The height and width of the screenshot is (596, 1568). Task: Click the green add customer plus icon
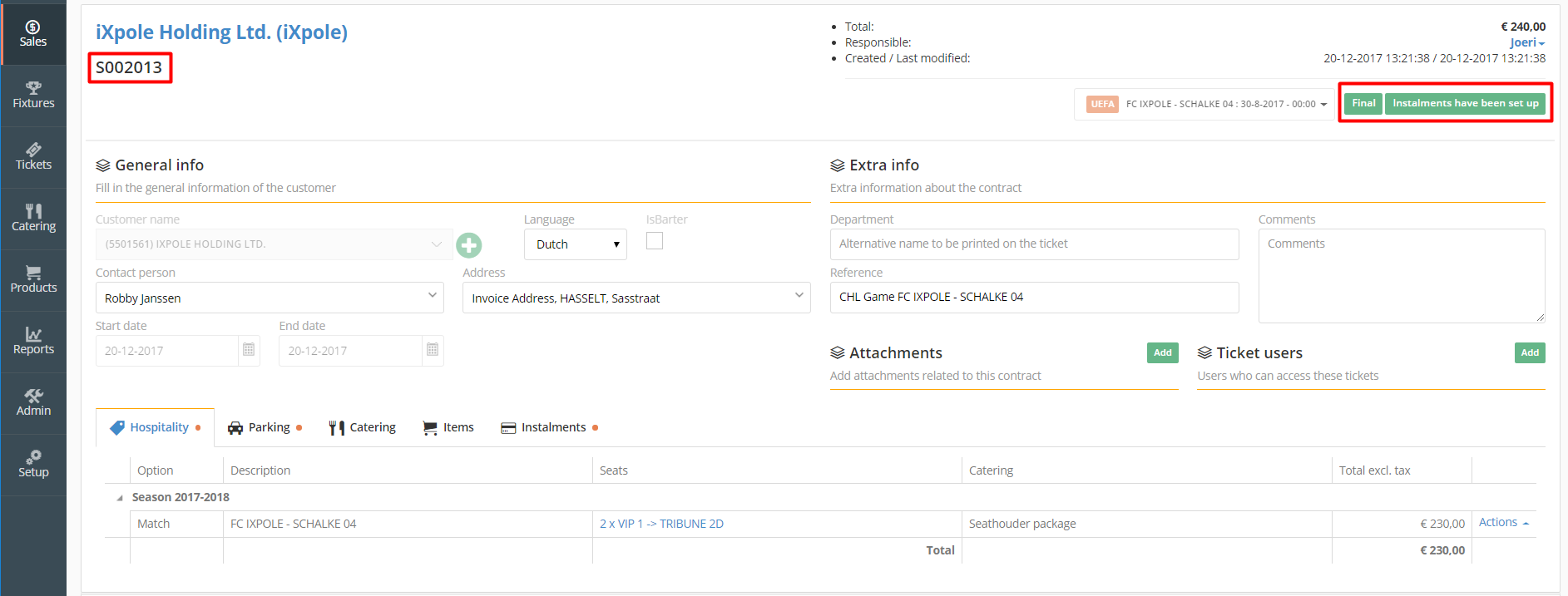tap(469, 245)
